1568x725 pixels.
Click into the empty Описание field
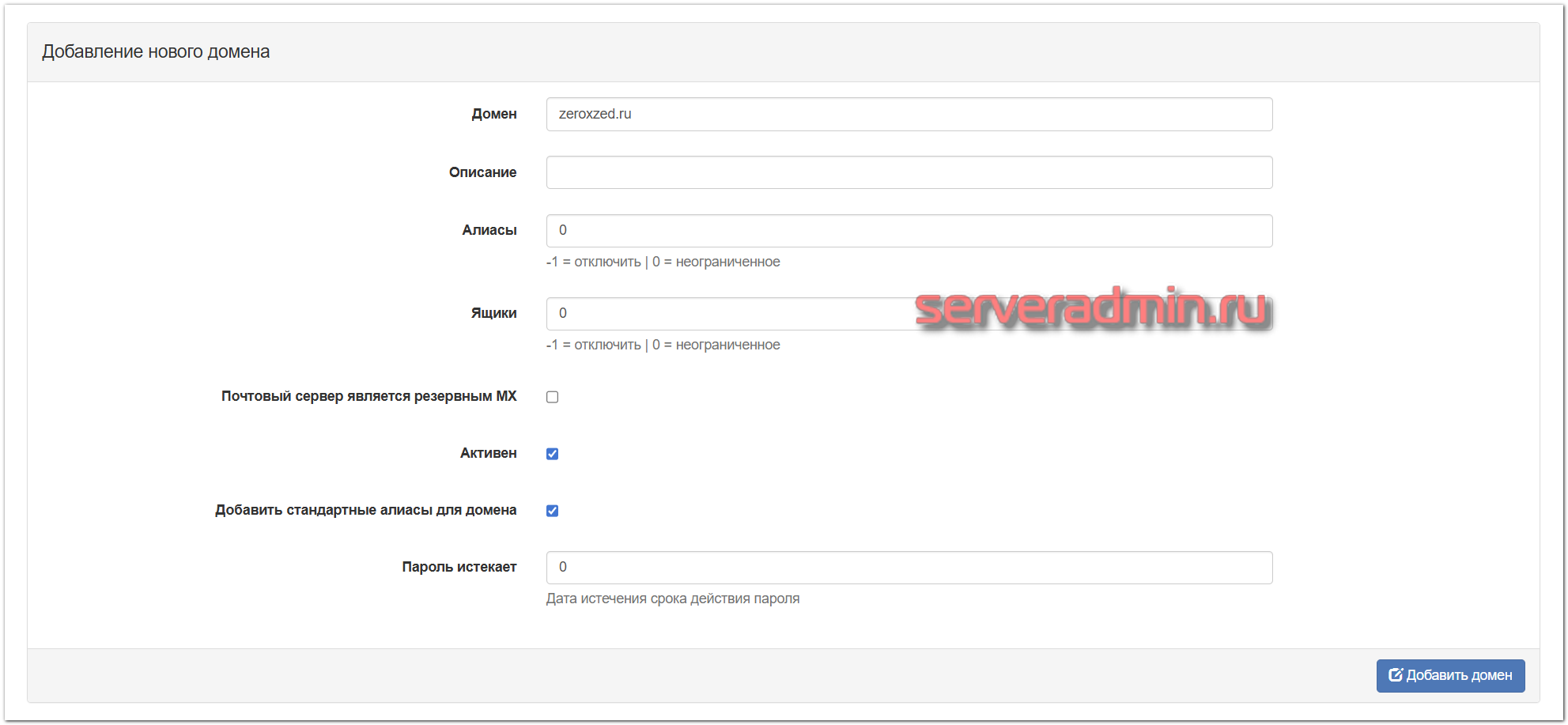coord(909,172)
